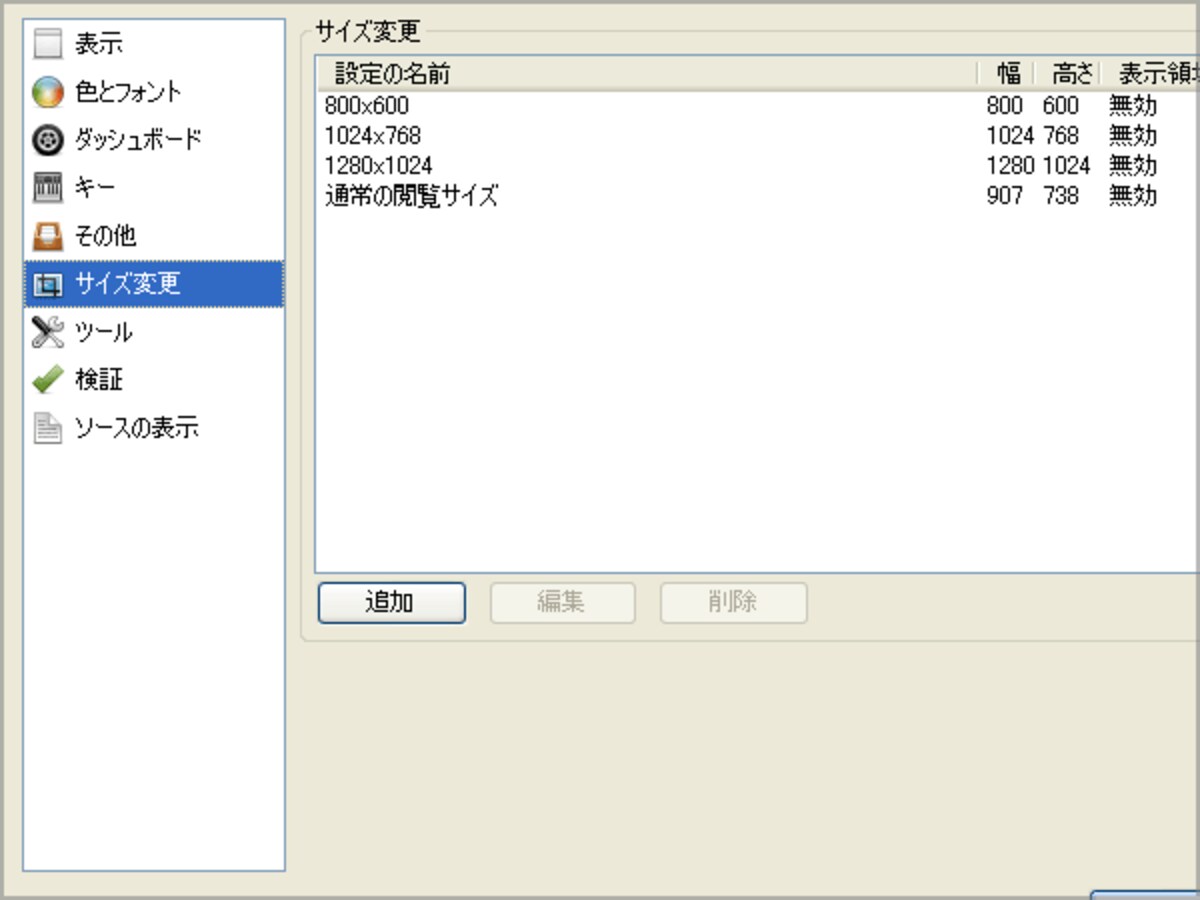The width and height of the screenshot is (1200, 900).
Task: Click the disabled 削除 button
Action: click(733, 603)
